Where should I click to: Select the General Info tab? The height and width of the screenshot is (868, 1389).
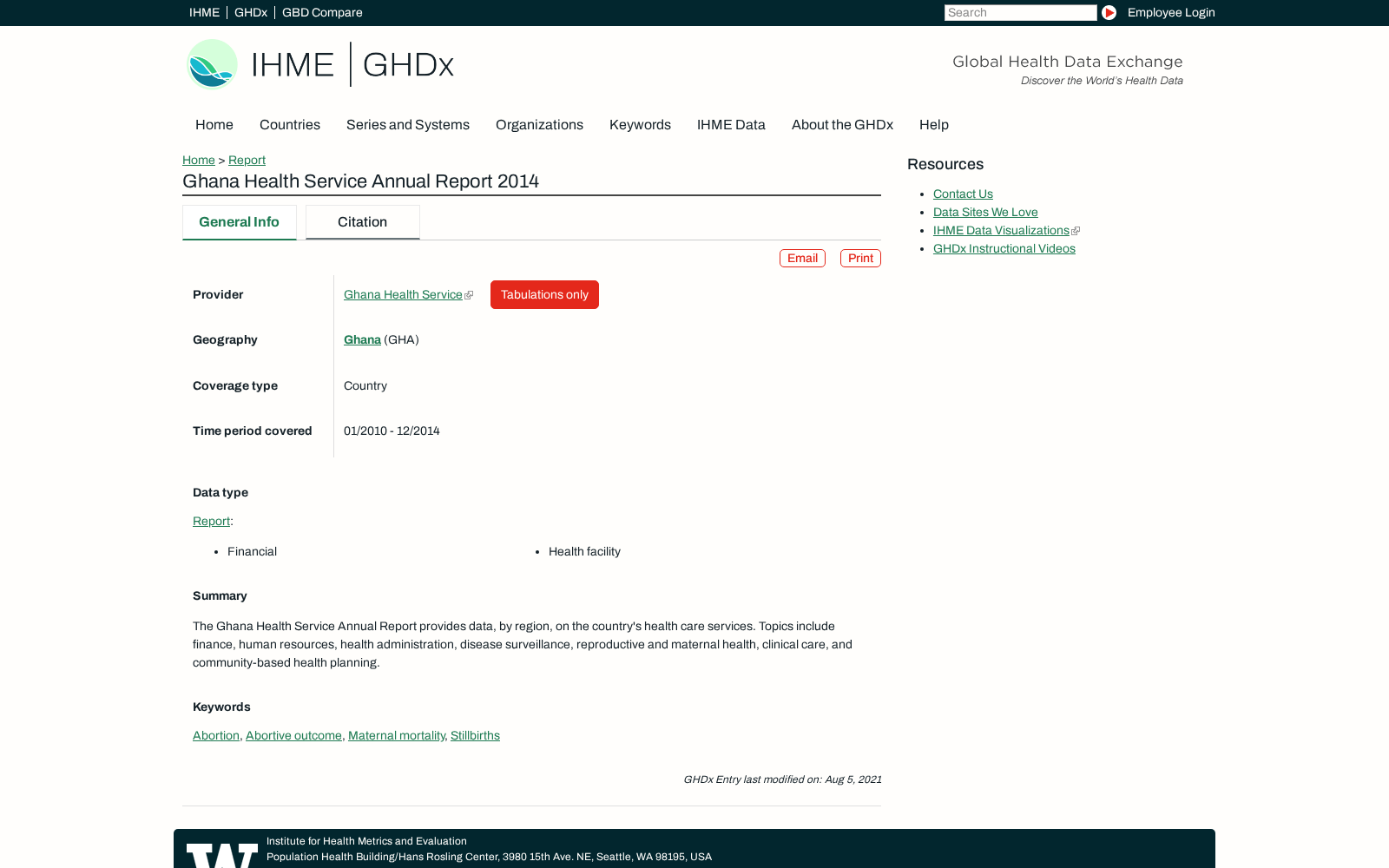click(x=240, y=222)
